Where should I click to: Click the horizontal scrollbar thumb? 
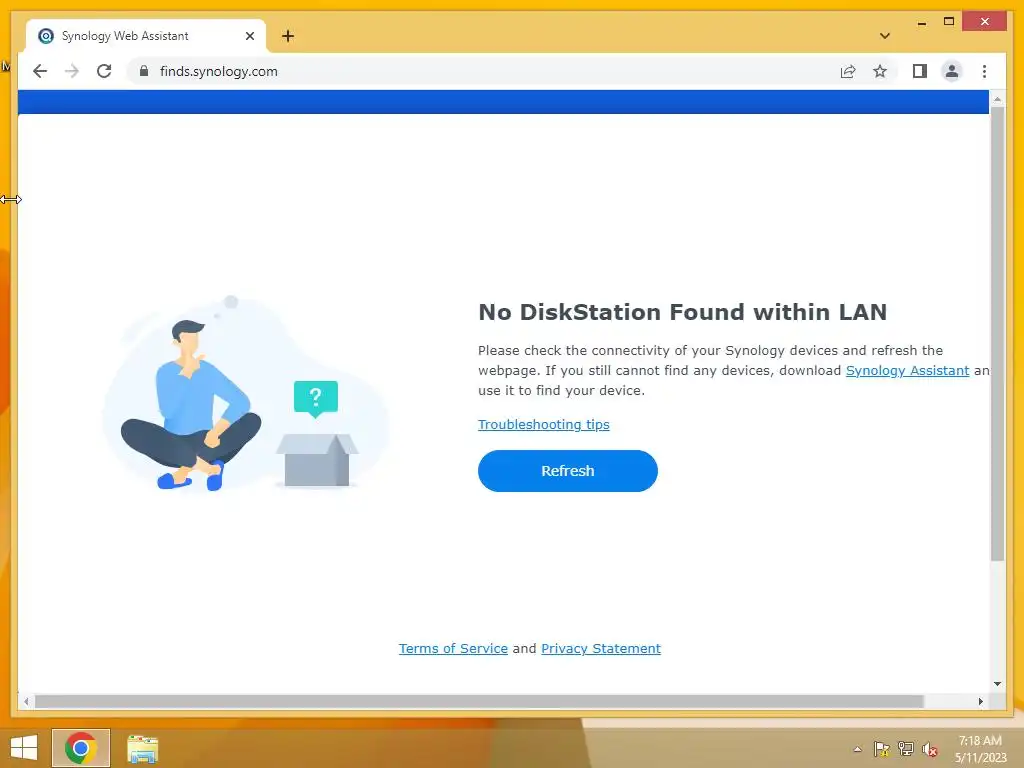(x=479, y=701)
